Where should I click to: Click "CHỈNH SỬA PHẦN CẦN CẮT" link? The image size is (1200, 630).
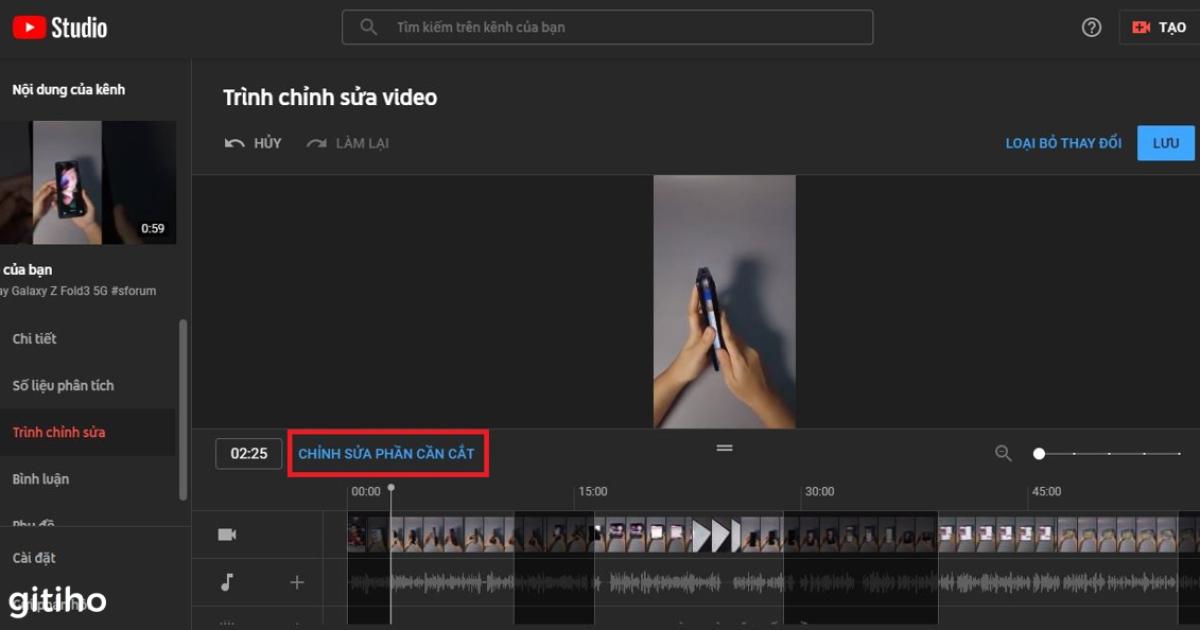[x=388, y=453]
